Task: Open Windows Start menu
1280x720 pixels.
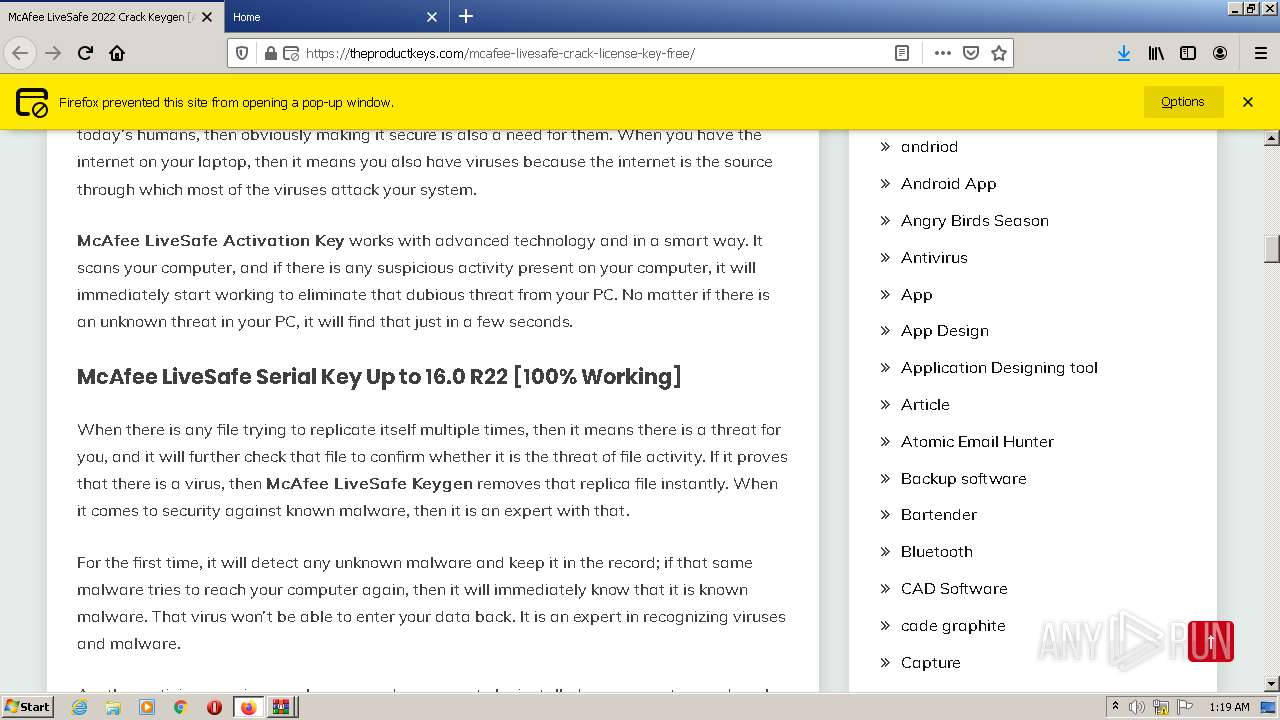Action: pos(28,707)
